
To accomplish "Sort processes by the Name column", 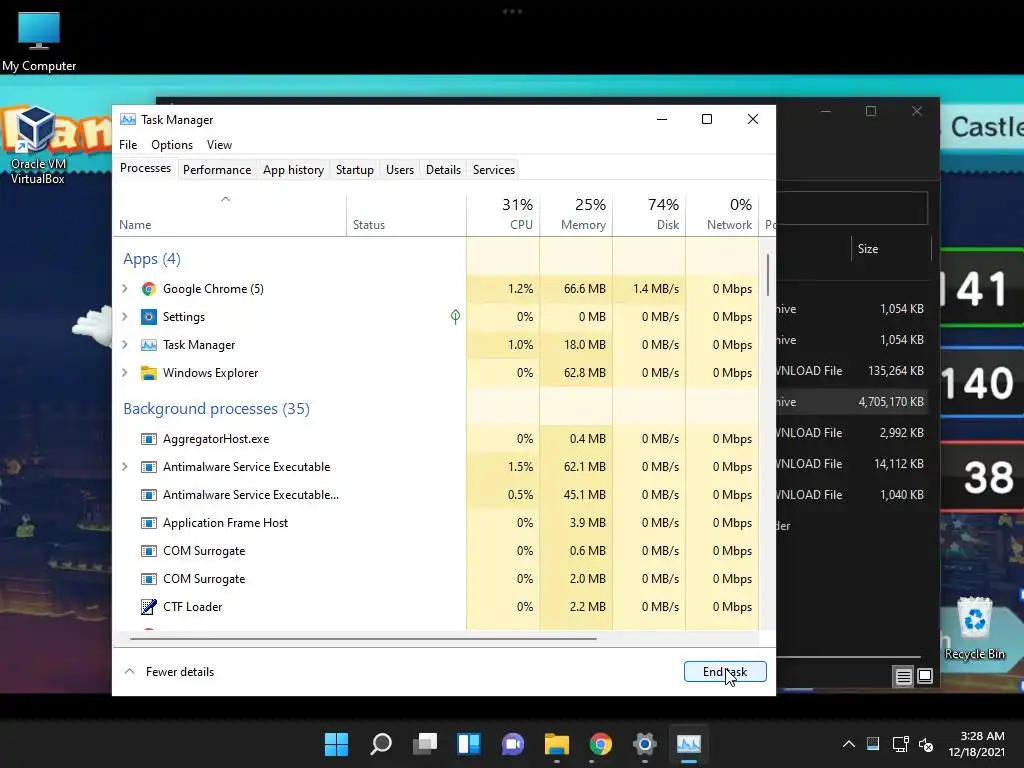I will 230,216.
